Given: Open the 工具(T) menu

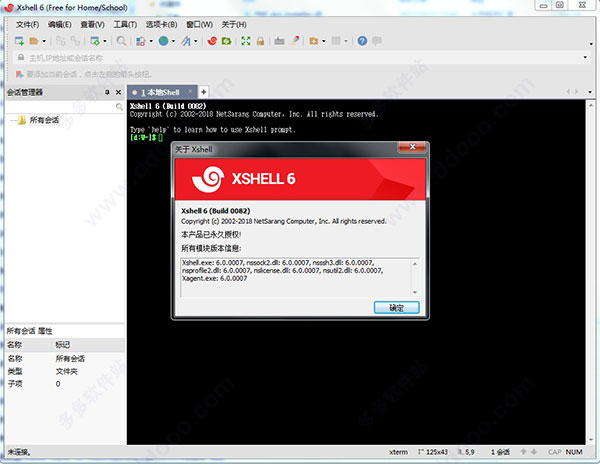Looking at the screenshot, I should (125, 24).
